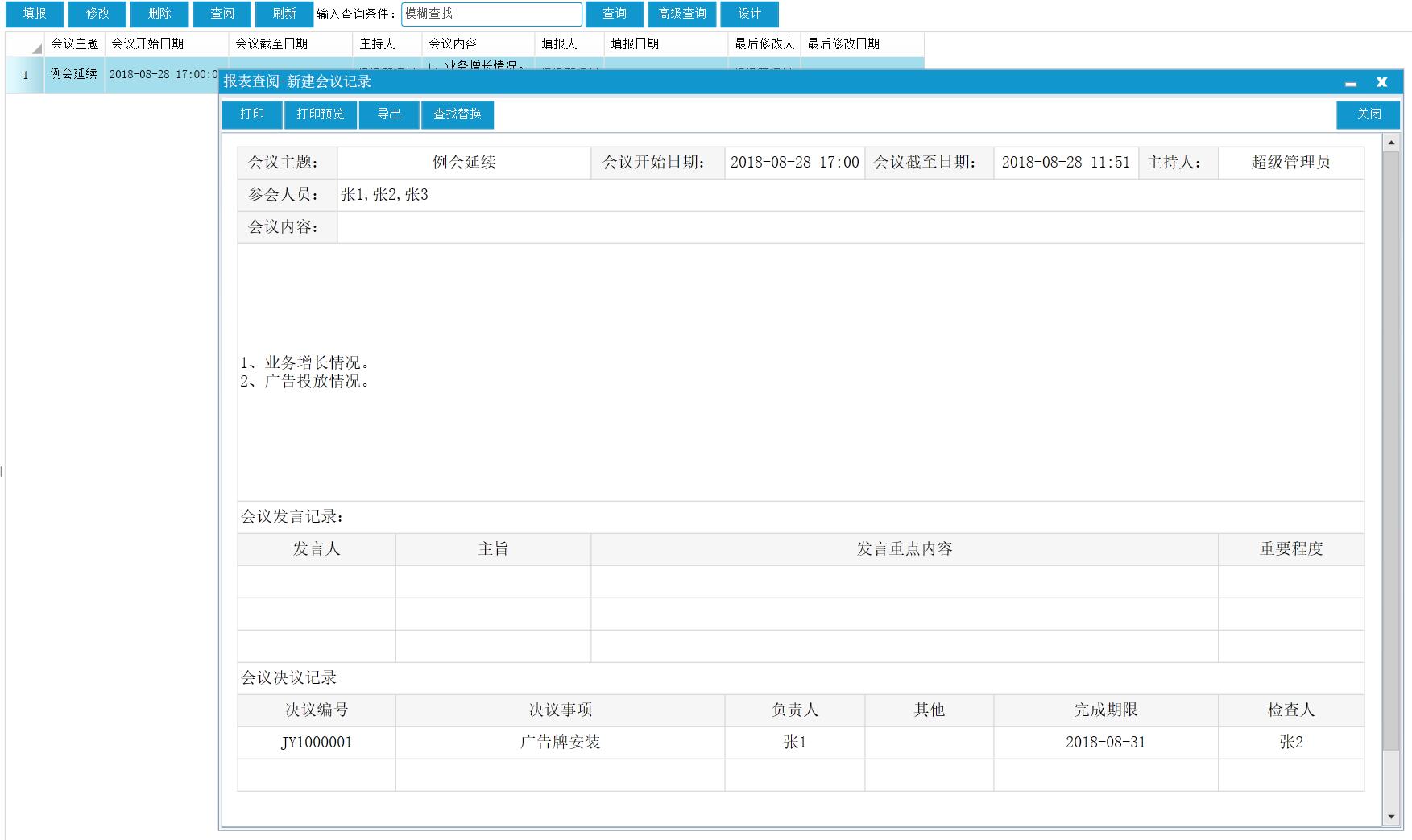This screenshot has height=840, width=1412.
Task: Open 打印预览 print preview
Action: point(321,114)
